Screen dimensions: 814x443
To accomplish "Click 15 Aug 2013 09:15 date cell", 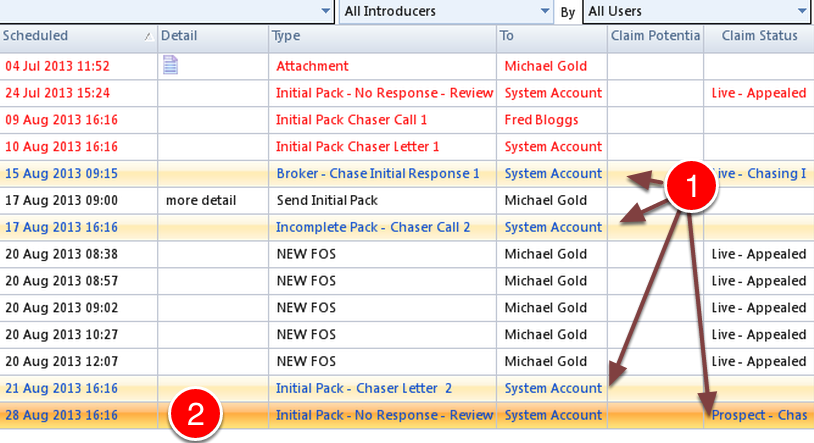I will point(61,173).
